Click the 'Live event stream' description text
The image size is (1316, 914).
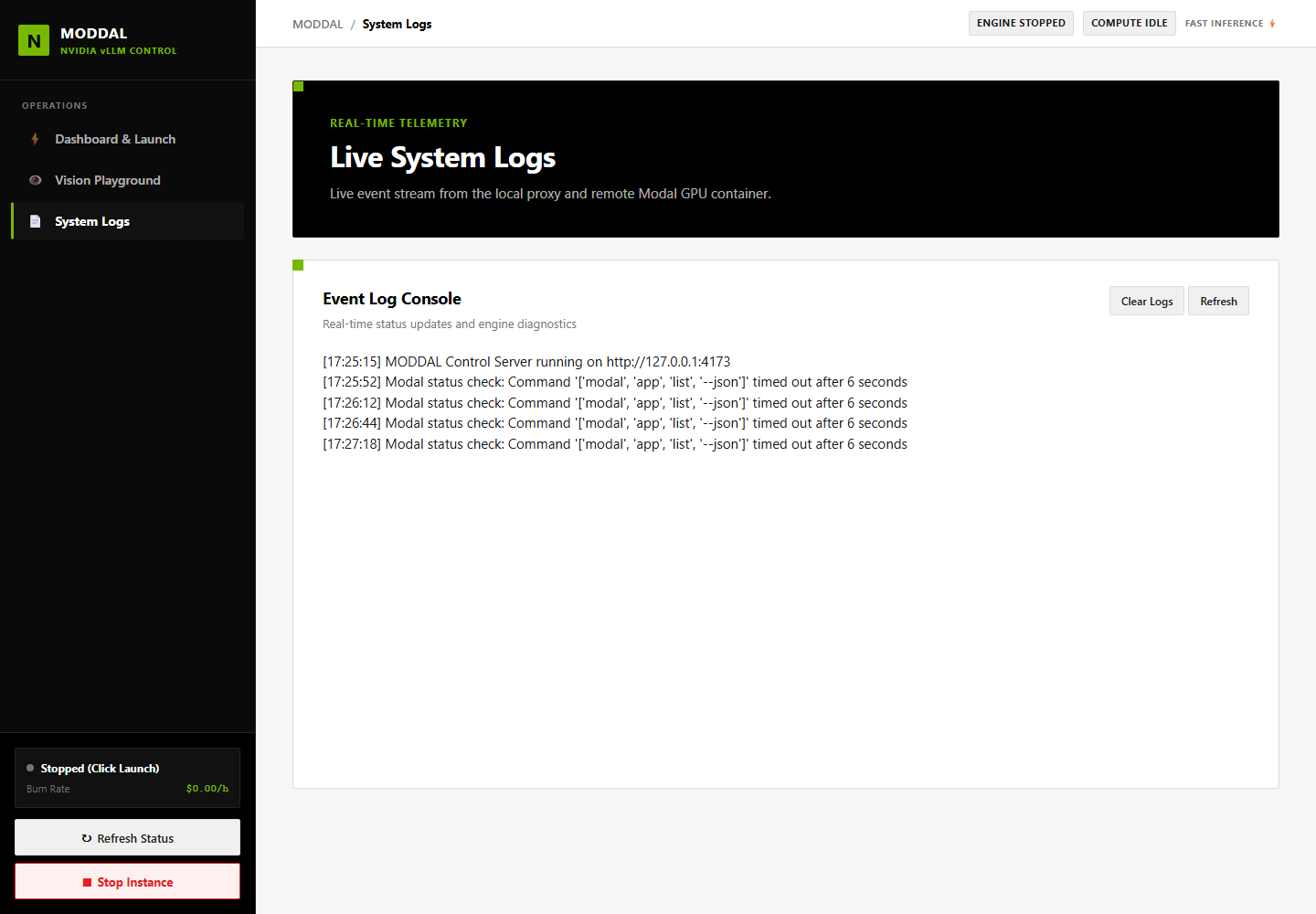pyautogui.click(x=550, y=194)
